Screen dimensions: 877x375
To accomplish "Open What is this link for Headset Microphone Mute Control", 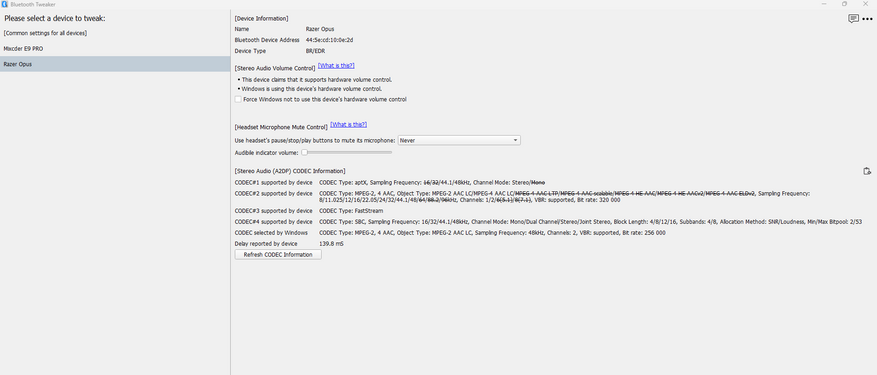I will click(348, 124).
